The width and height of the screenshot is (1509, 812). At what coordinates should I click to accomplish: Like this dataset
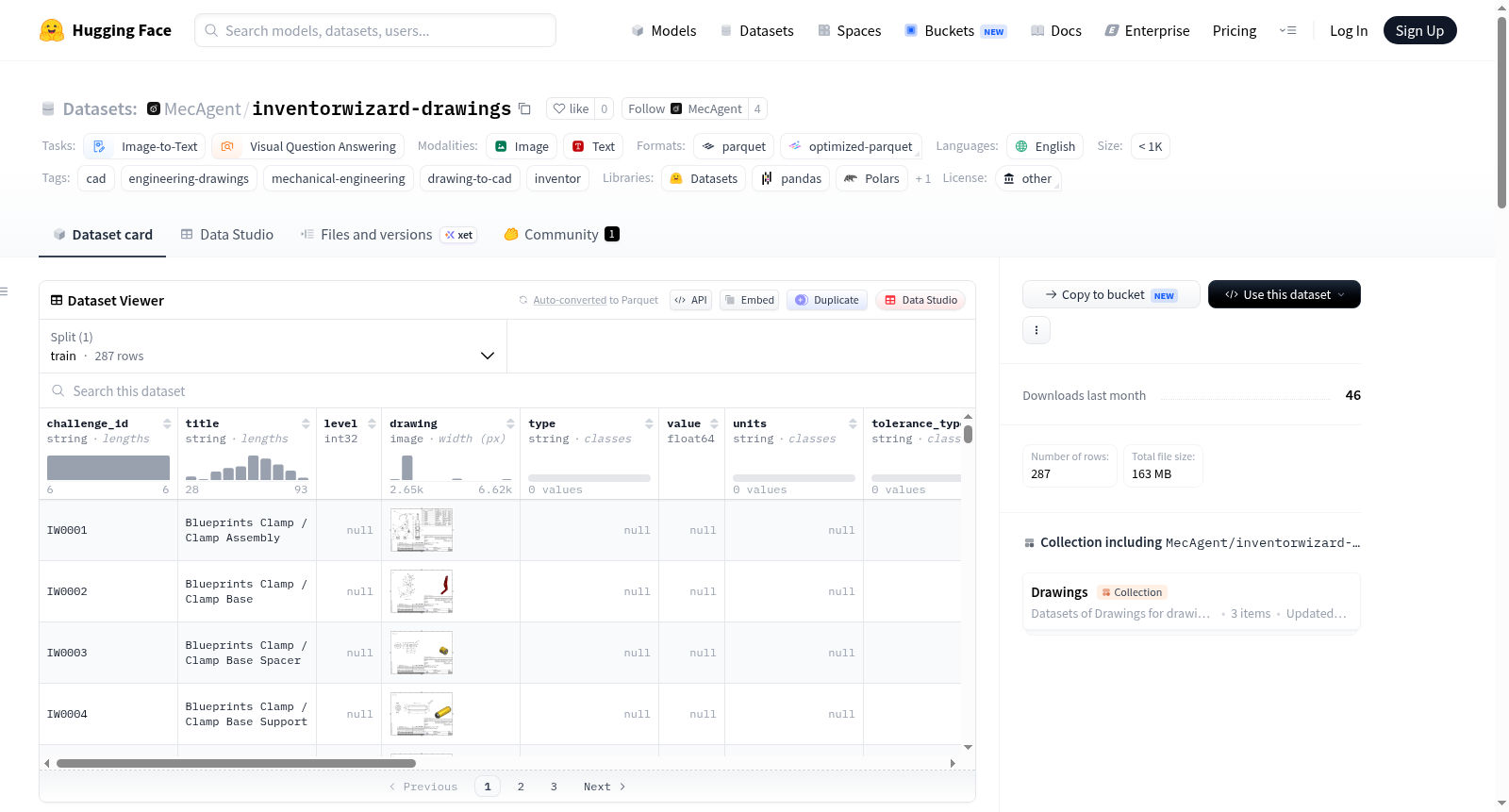[571, 108]
